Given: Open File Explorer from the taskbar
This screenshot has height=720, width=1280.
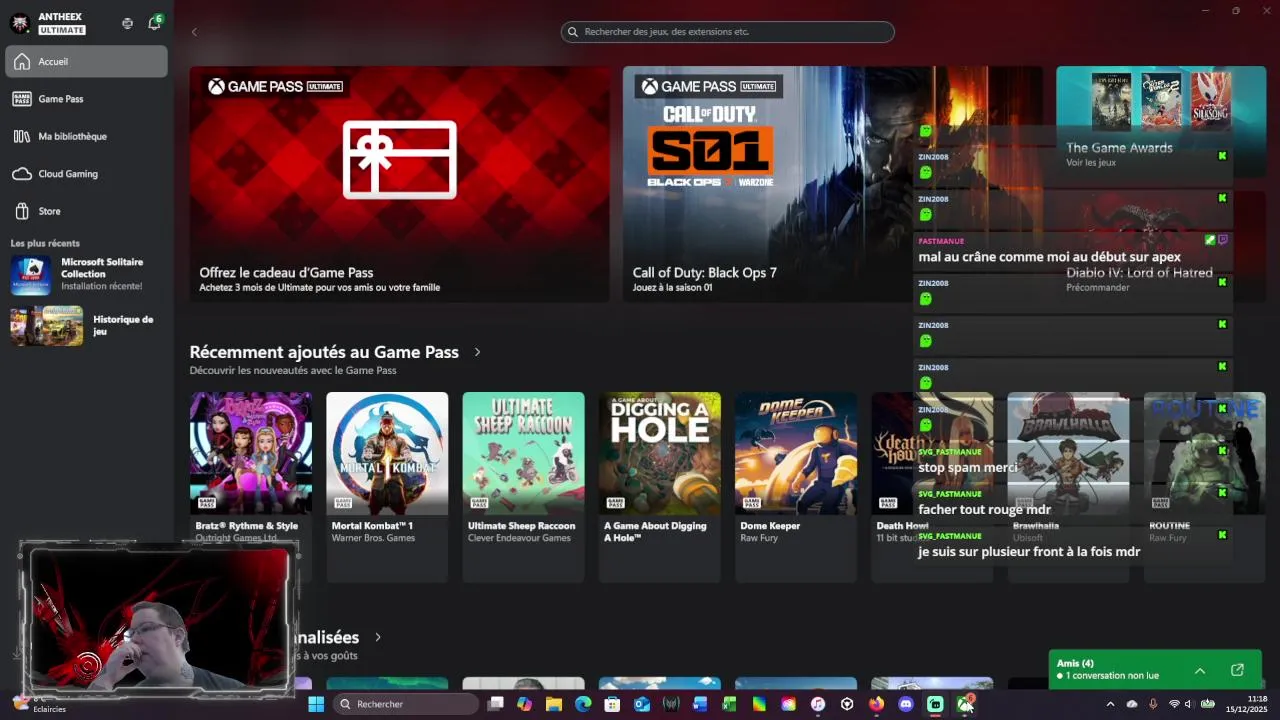Looking at the screenshot, I should click(553, 704).
